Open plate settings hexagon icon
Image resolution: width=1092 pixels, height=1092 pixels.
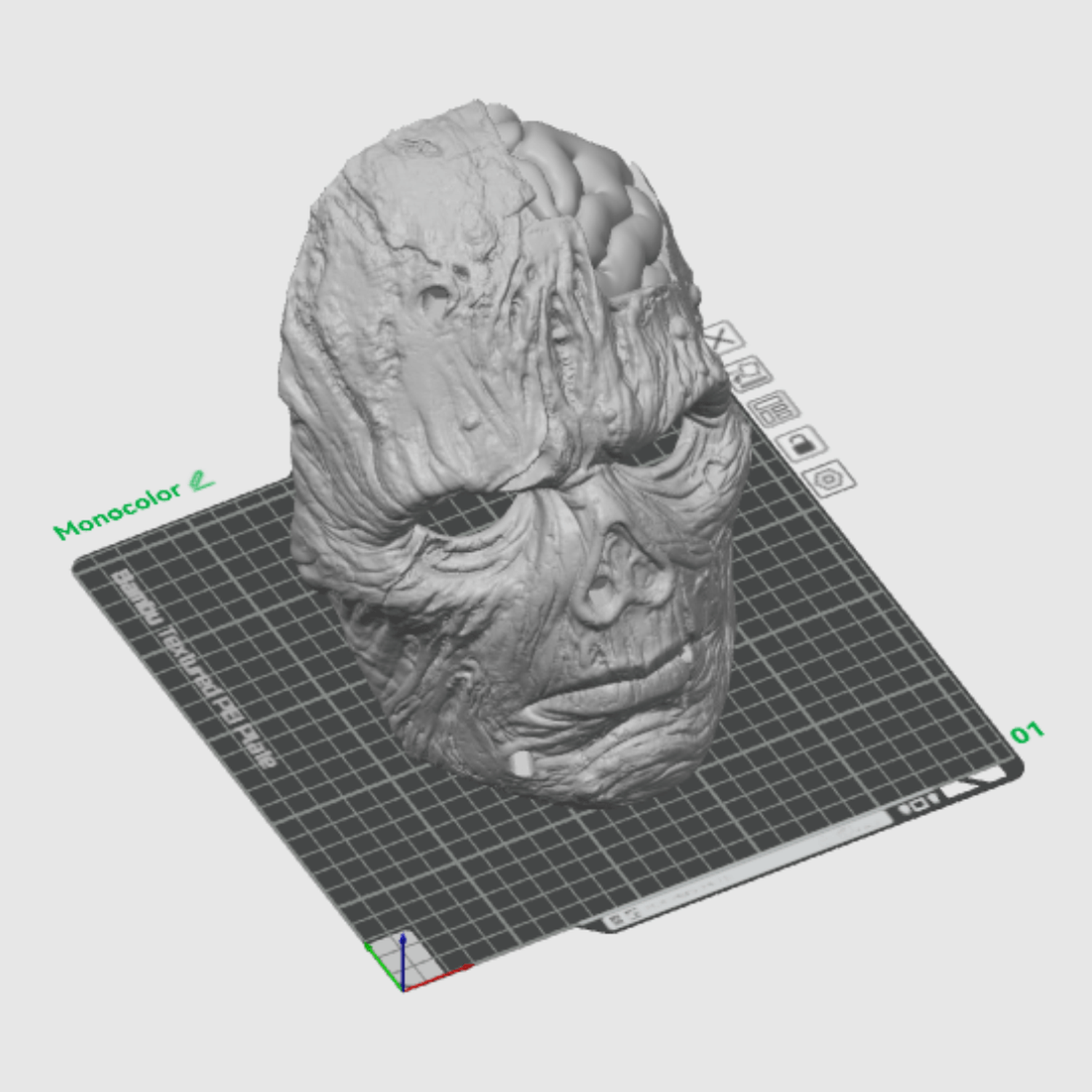coord(828,478)
